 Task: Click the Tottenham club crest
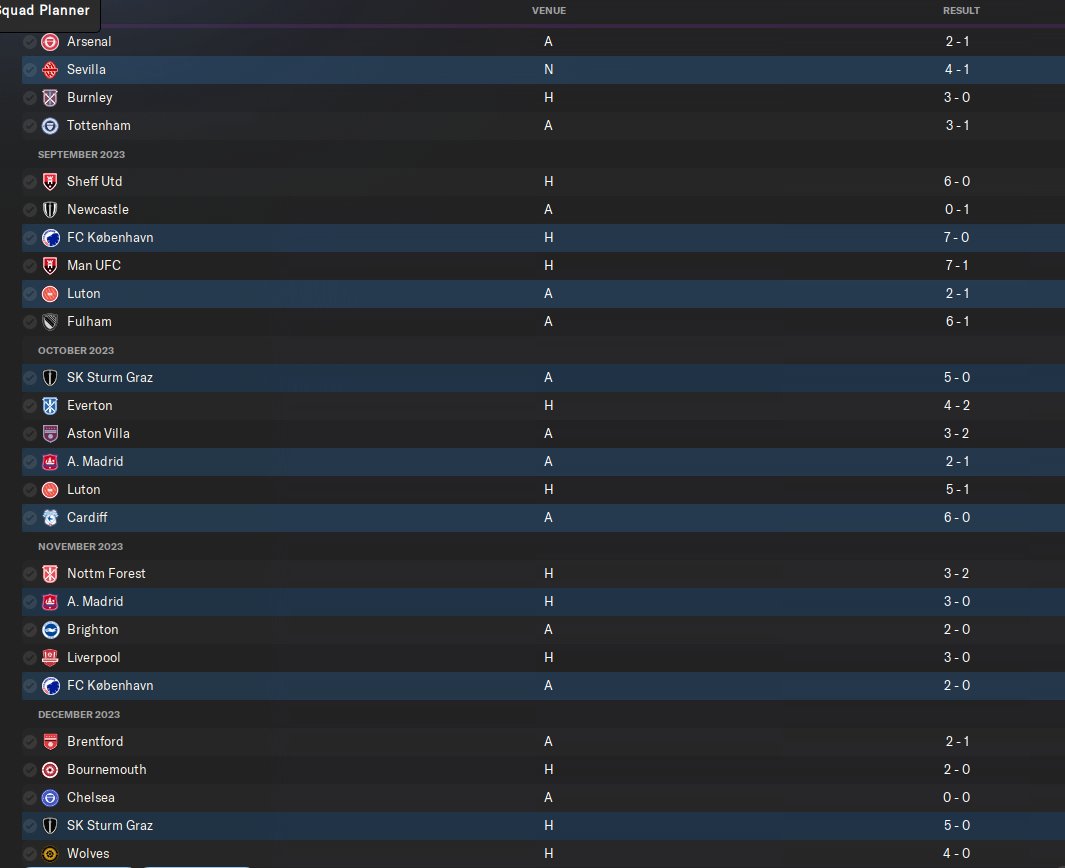(x=50, y=126)
